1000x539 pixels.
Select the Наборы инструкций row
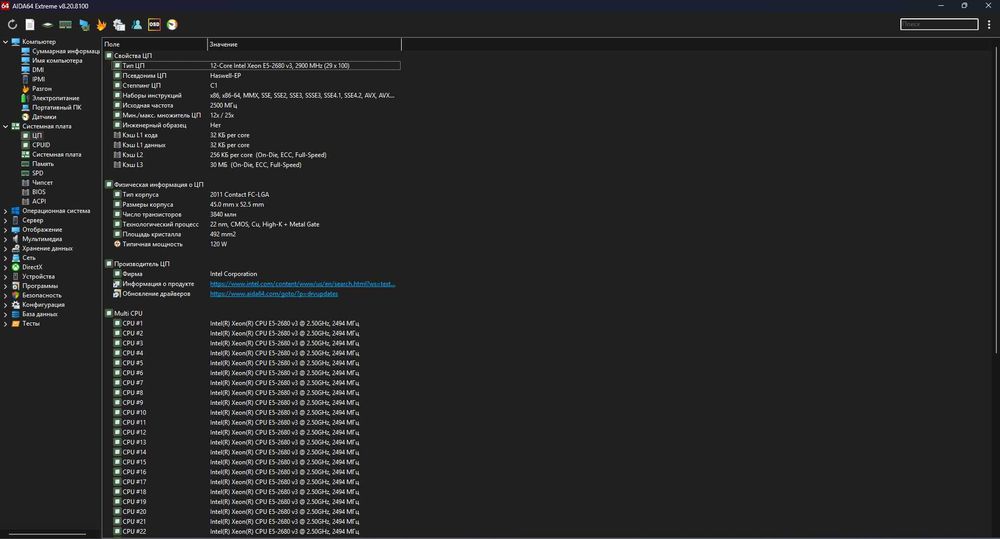(x=256, y=96)
